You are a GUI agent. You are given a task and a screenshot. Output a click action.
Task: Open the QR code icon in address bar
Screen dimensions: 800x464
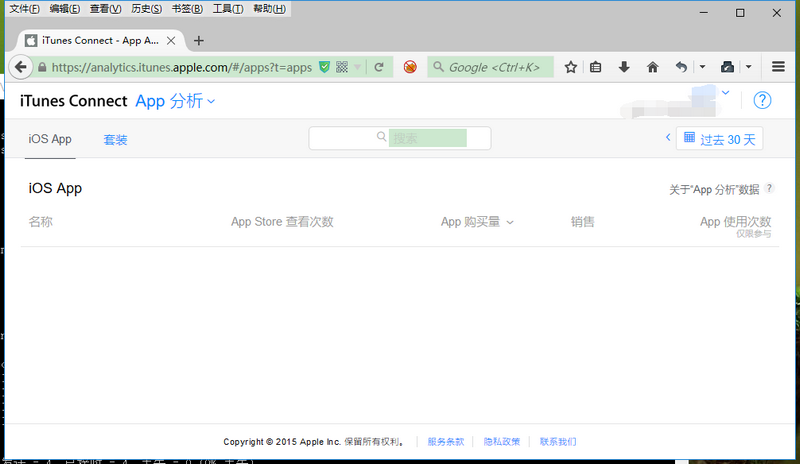342,67
